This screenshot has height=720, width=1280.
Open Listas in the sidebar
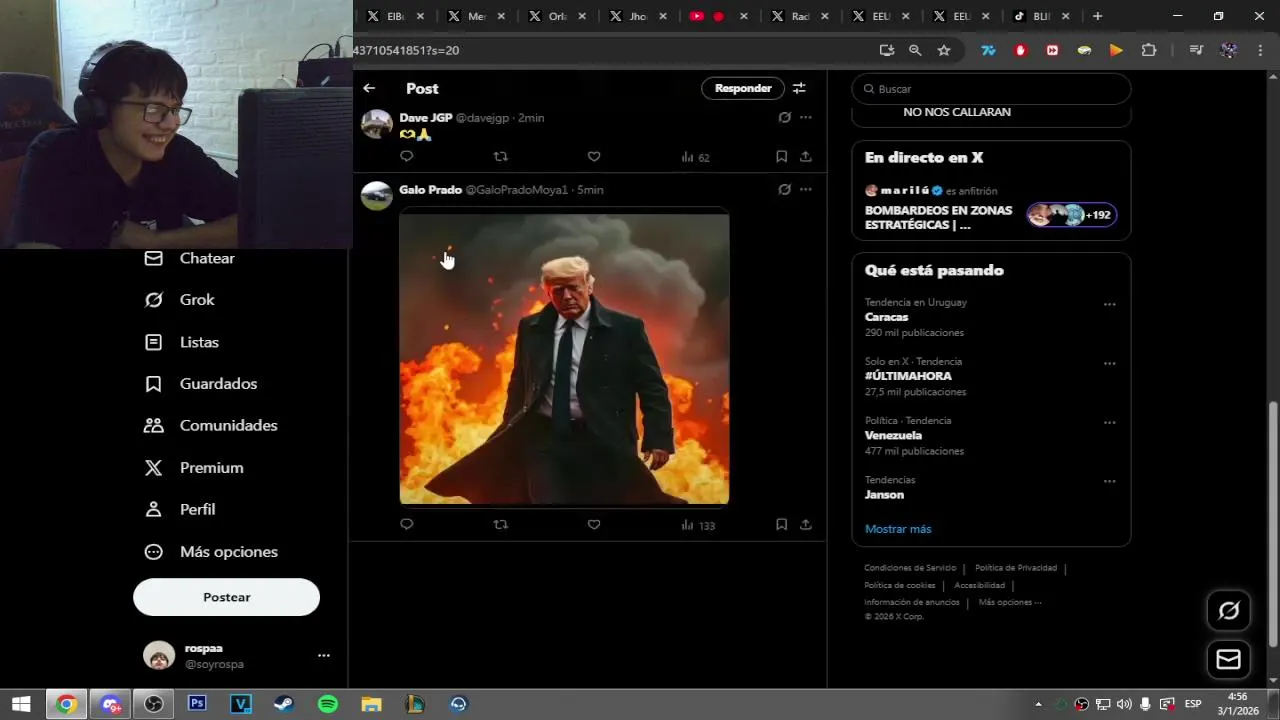[x=182, y=342]
